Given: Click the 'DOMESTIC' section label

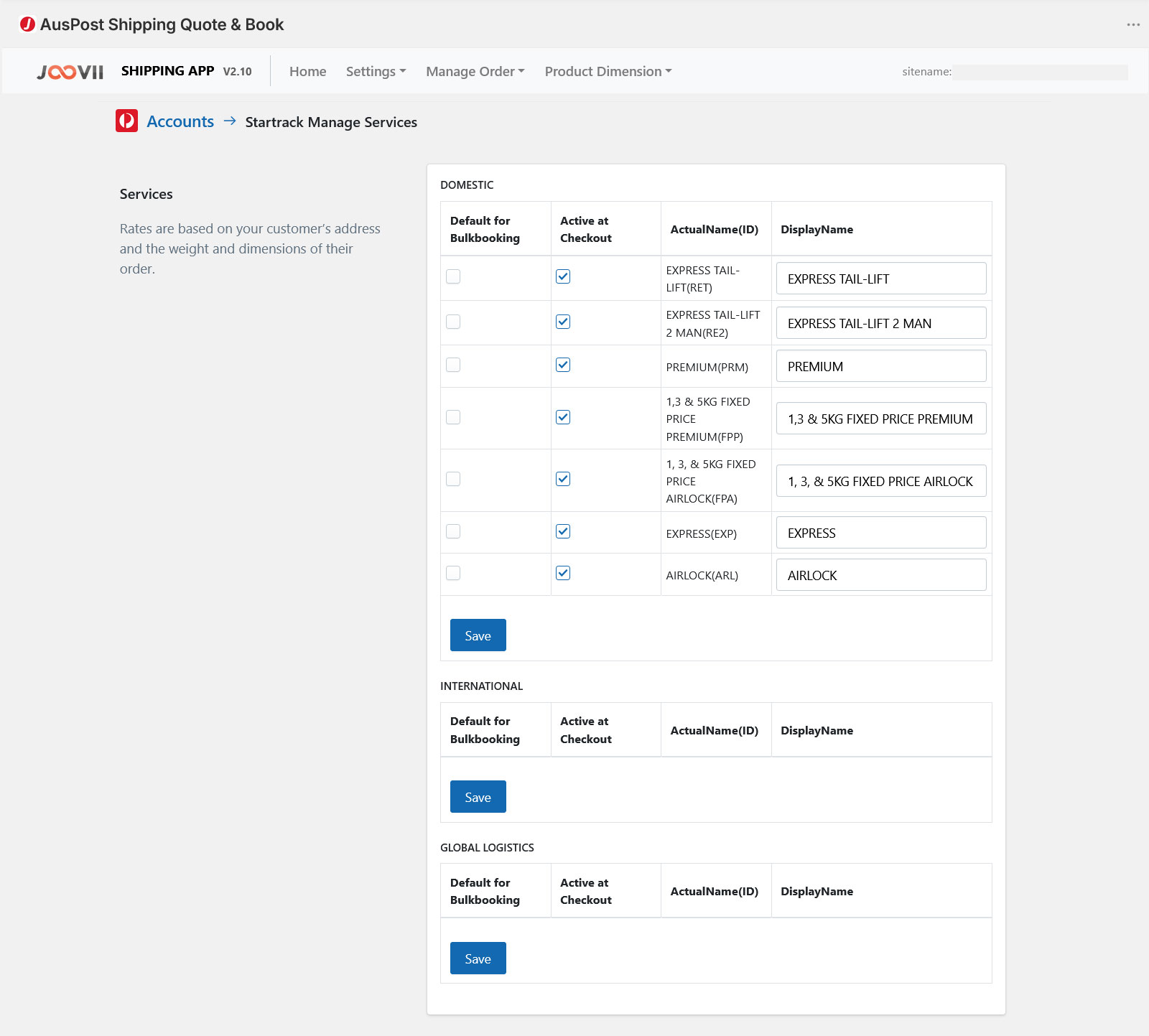Looking at the screenshot, I should point(467,185).
